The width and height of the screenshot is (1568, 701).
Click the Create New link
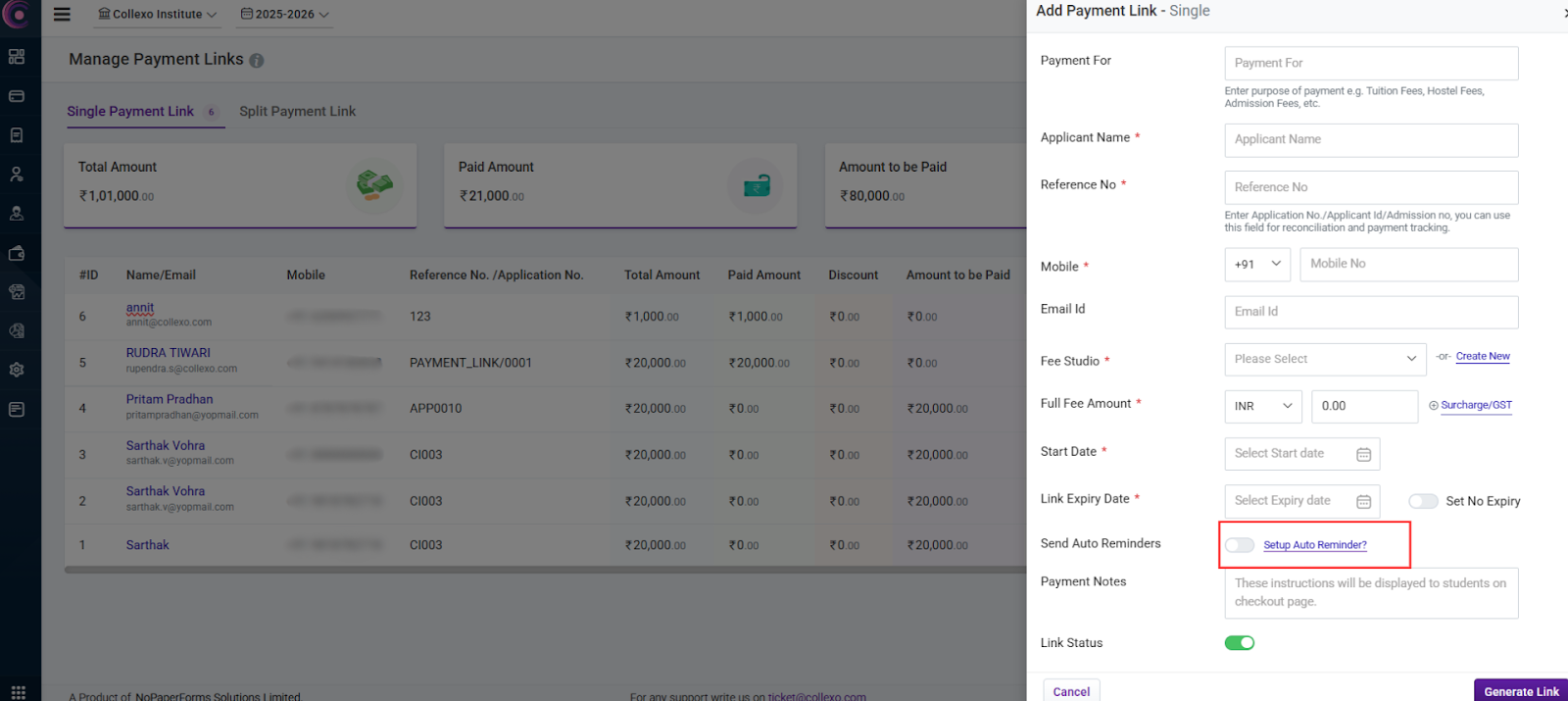[x=1483, y=357]
